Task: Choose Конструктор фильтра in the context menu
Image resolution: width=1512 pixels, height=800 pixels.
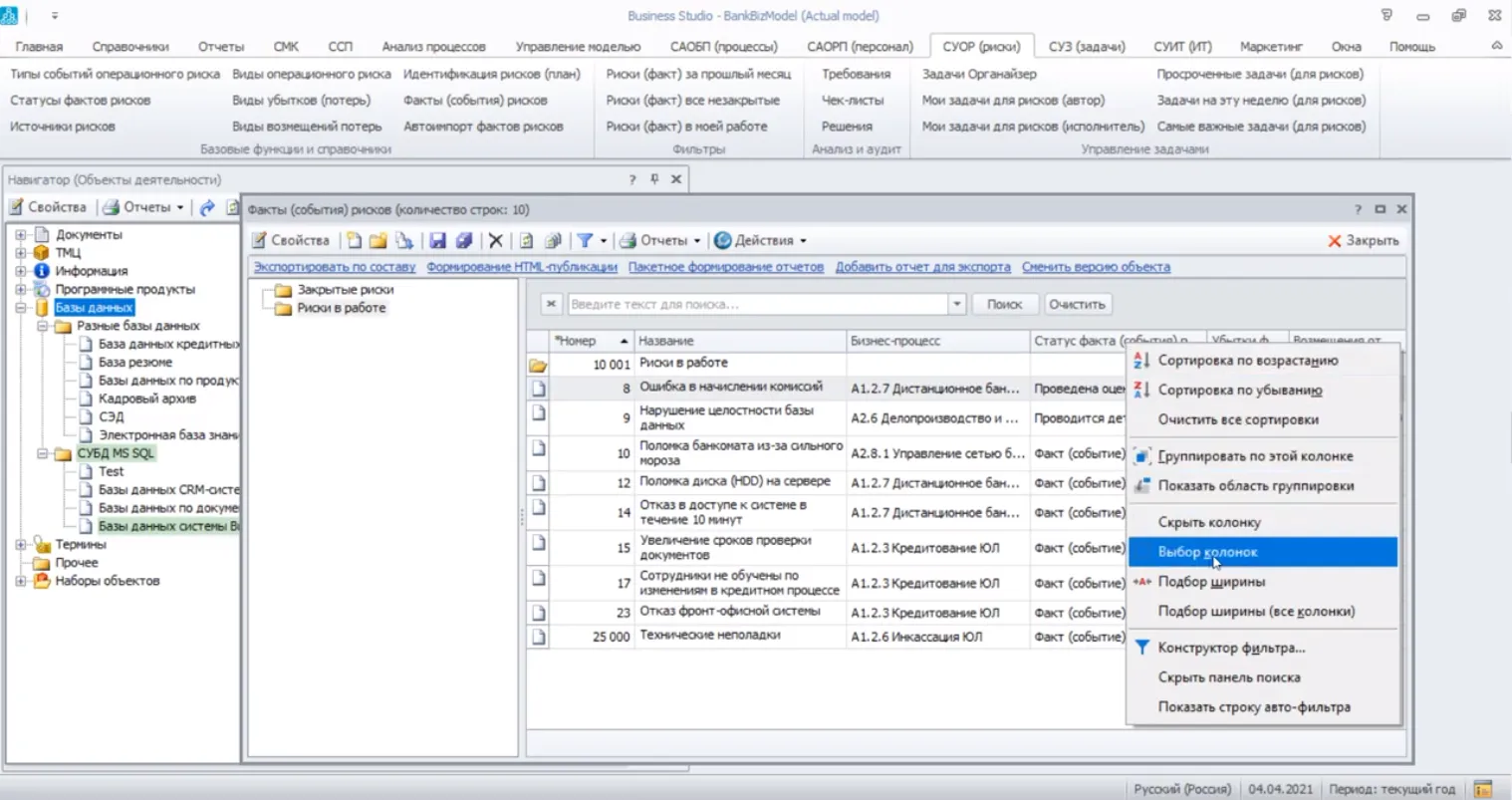Action: (x=1263, y=648)
